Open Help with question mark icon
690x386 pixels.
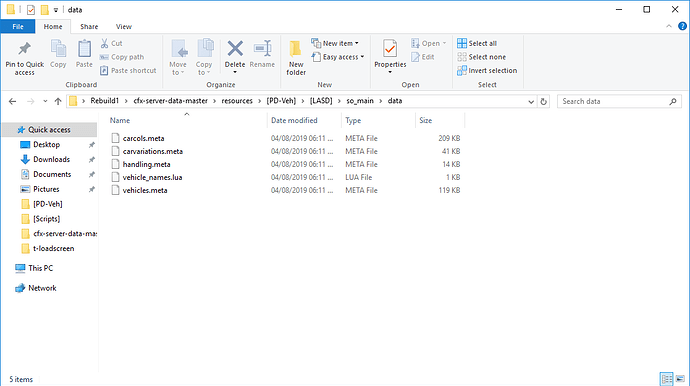point(682,26)
